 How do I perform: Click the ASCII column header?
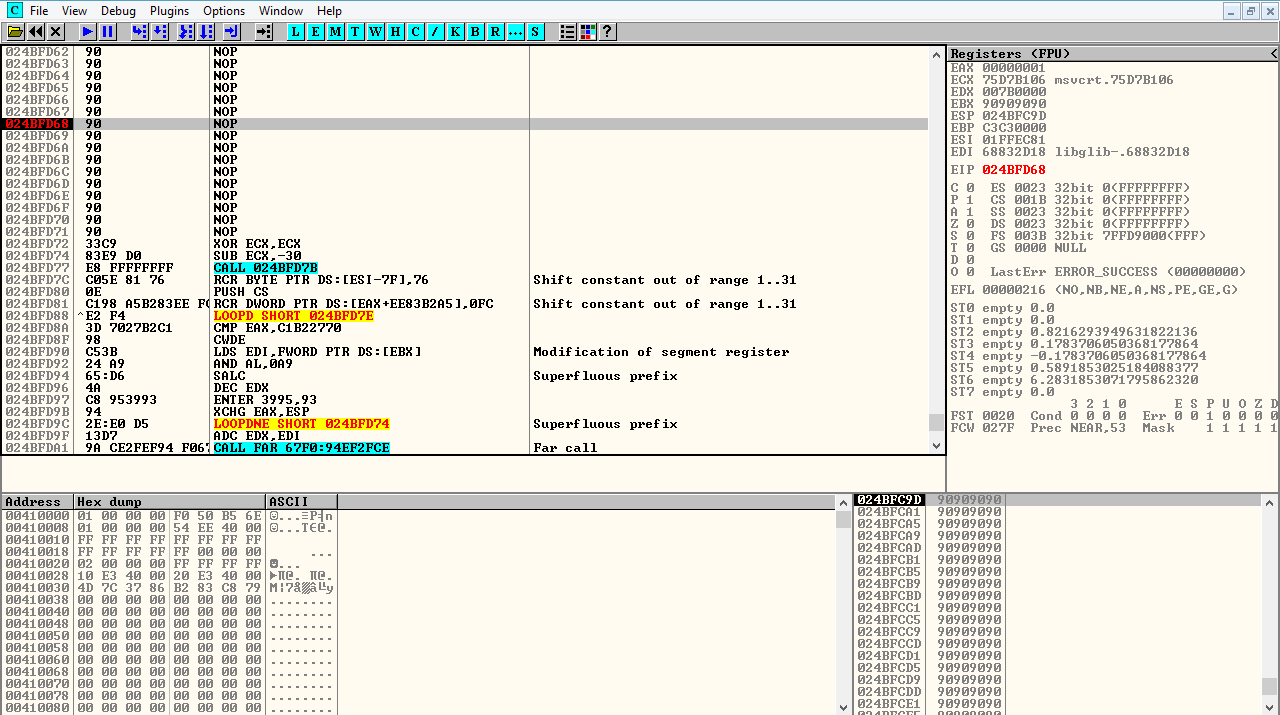coord(301,502)
